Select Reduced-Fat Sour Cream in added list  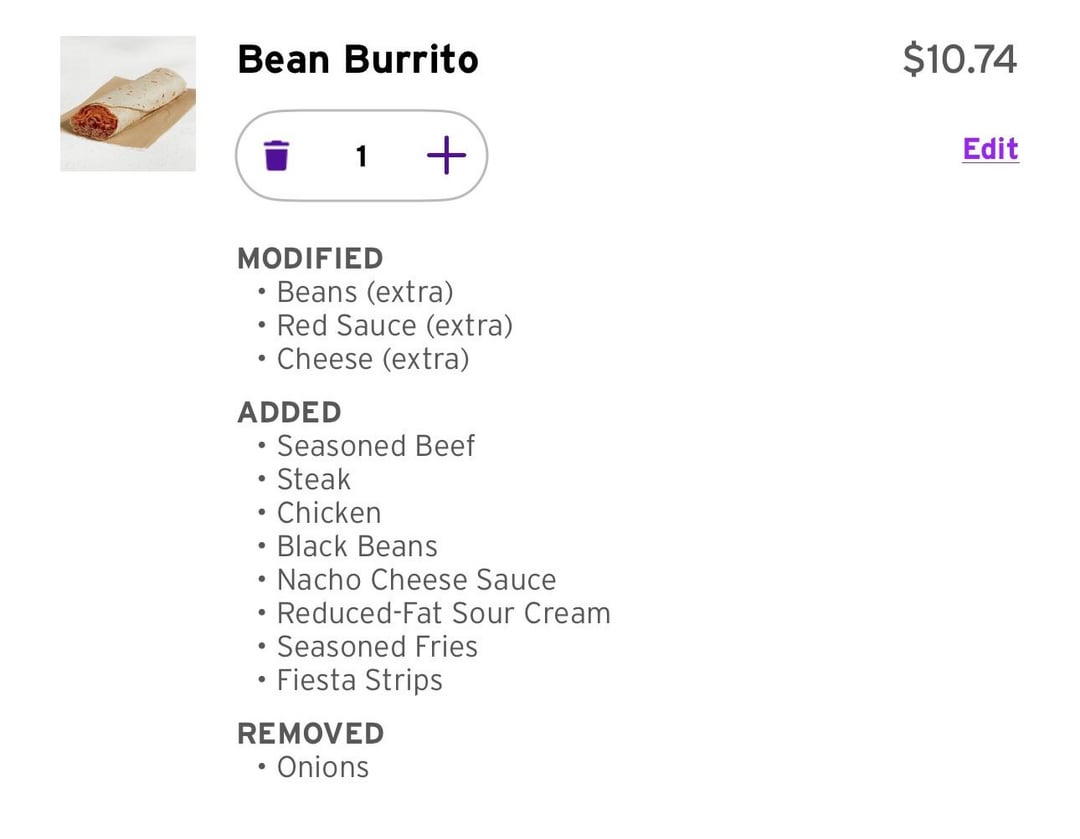pos(443,613)
